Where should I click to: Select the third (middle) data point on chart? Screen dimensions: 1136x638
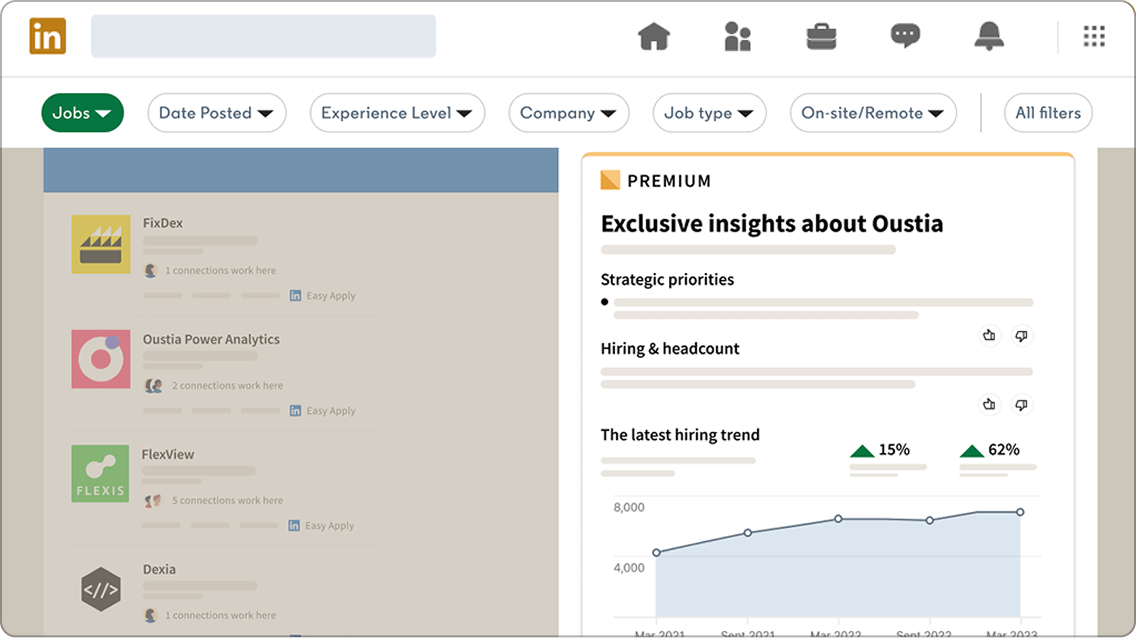point(838,519)
